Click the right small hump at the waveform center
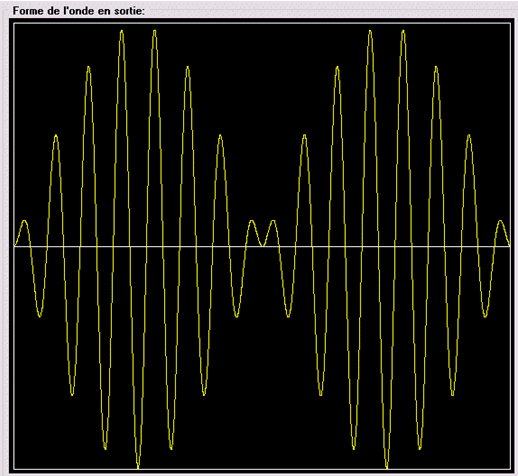This screenshot has height=476, width=518. point(273,221)
